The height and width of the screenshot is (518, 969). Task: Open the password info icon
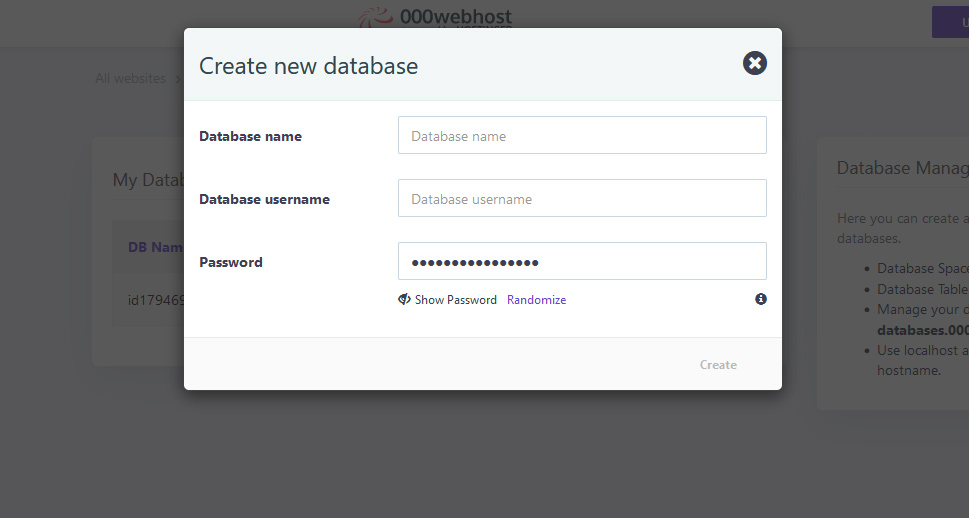761,299
